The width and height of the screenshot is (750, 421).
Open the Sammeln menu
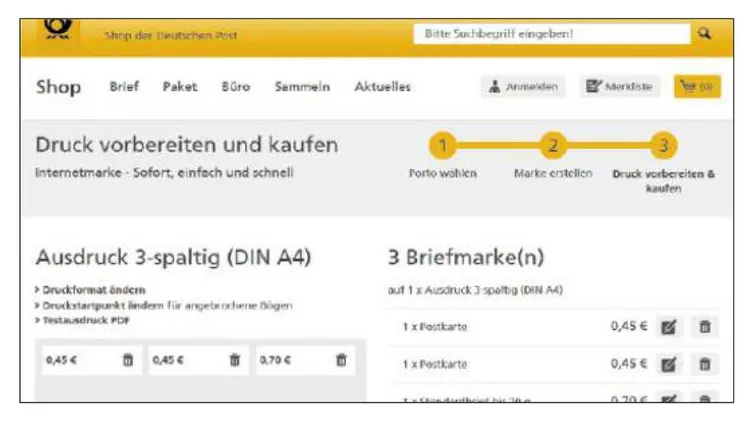click(302, 87)
